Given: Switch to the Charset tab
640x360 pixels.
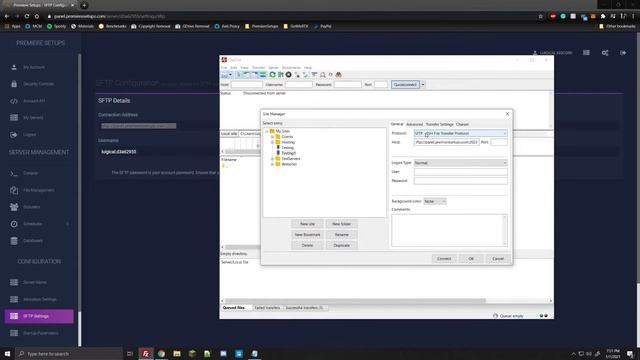Looking at the screenshot, I should pos(462,124).
